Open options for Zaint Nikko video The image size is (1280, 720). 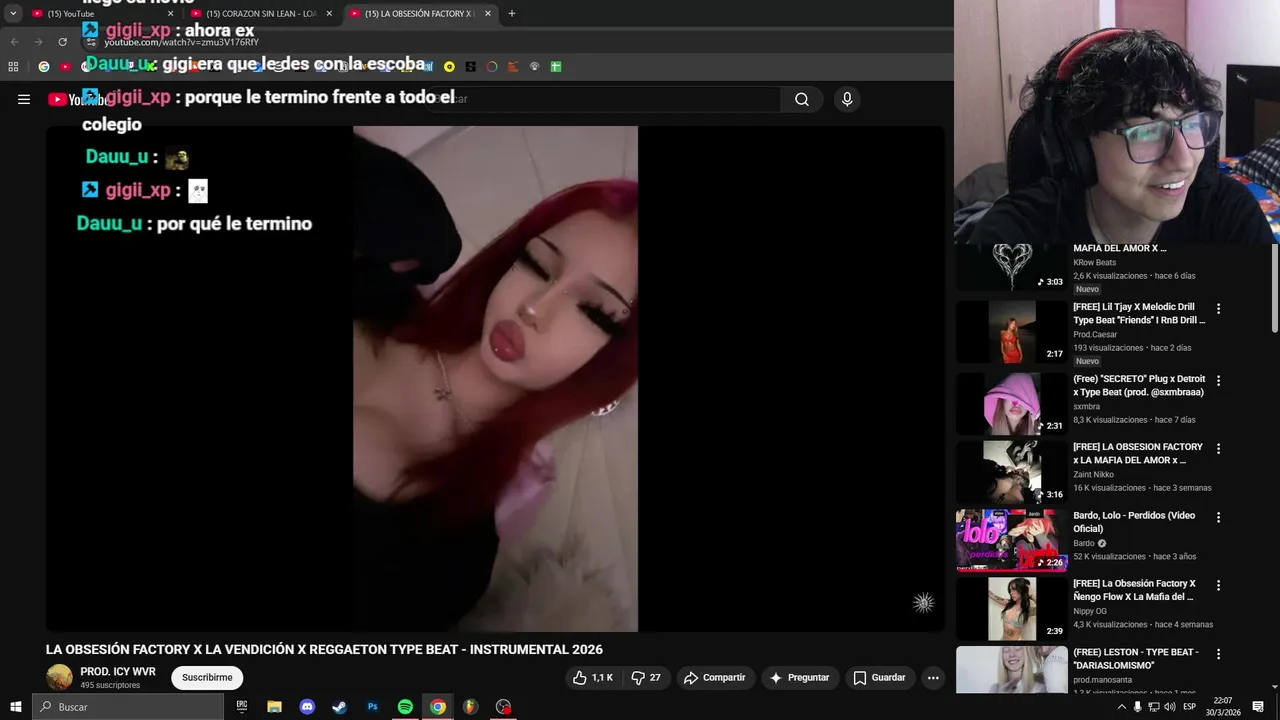click(1218, 449)
